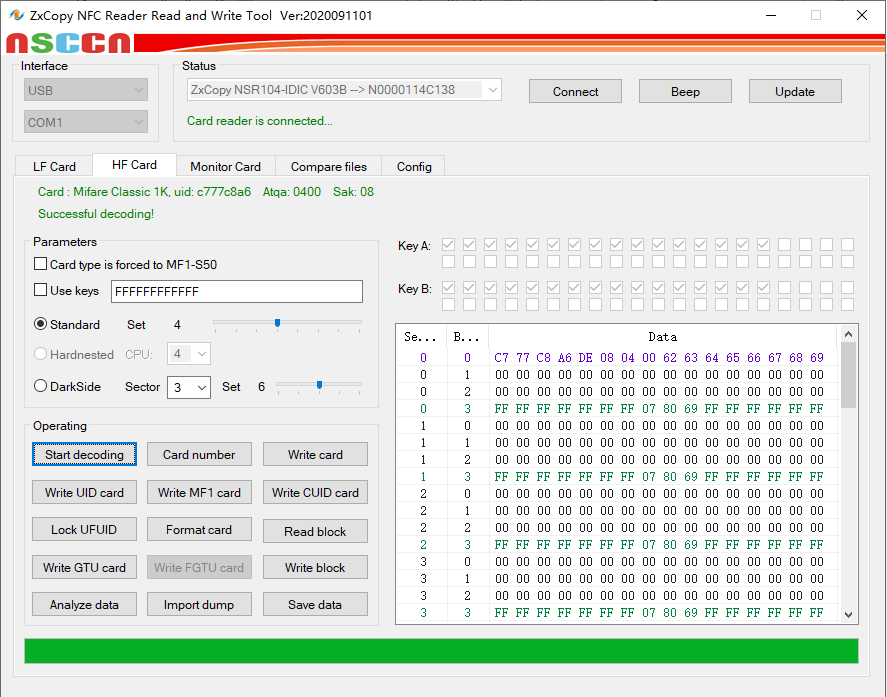
Task: Click the Beep button
Action: [685, 91]
